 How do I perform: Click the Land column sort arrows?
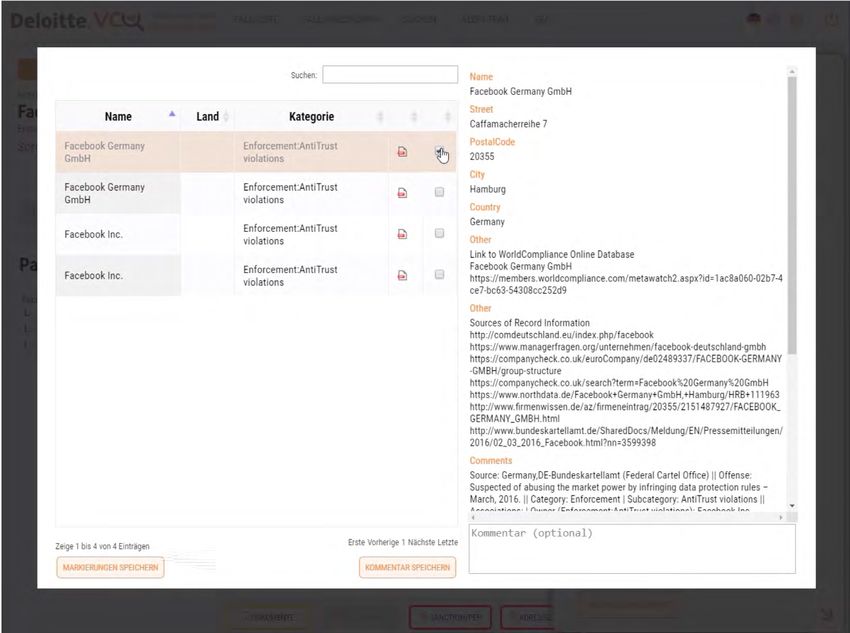(226, 117)
